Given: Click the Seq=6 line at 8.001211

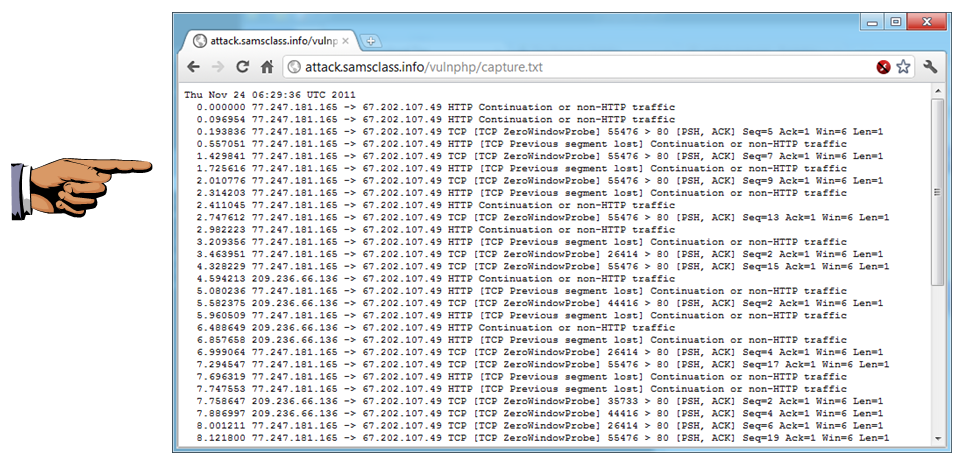Looking at the screenshot, I should (x=540, y=426).
